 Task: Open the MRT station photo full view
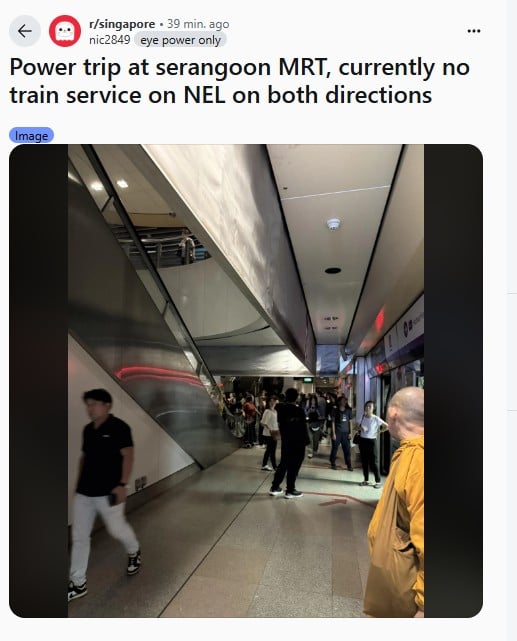click(x=246, y=381)
